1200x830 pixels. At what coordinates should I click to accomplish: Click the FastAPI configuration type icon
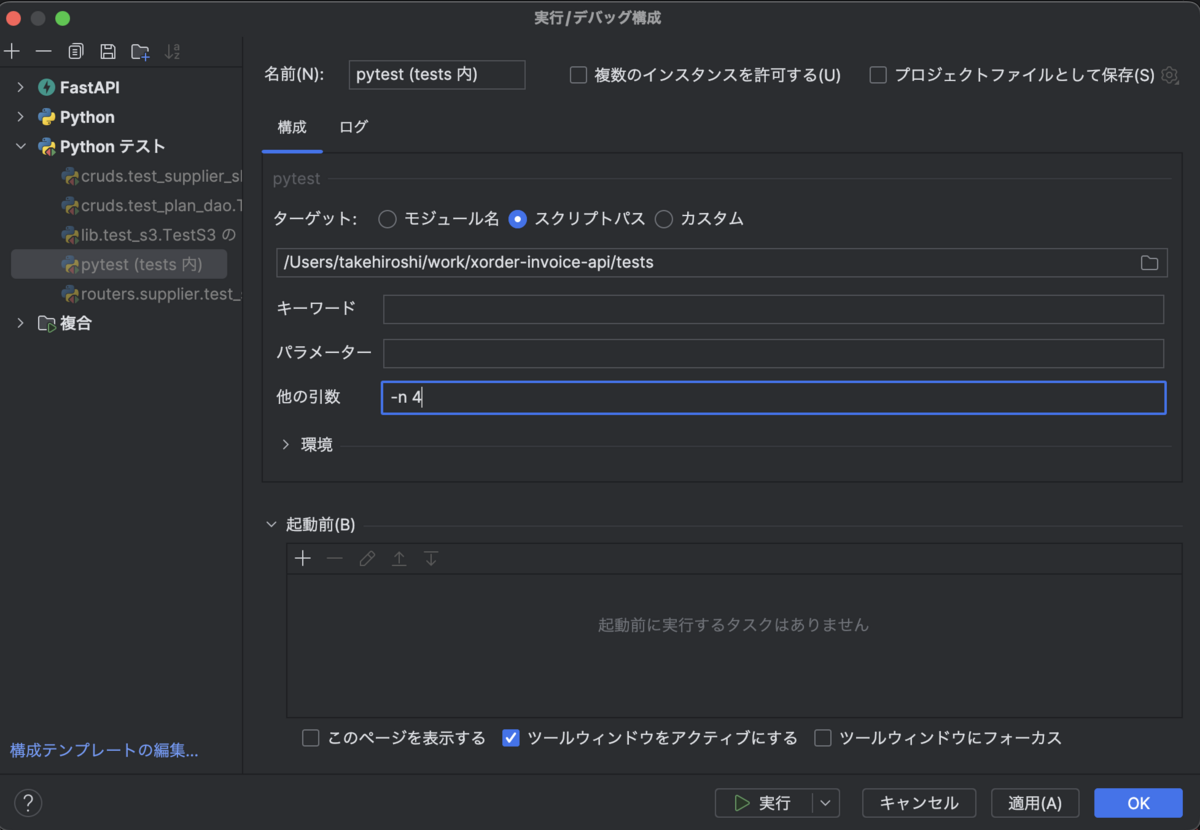click(46, 88)
